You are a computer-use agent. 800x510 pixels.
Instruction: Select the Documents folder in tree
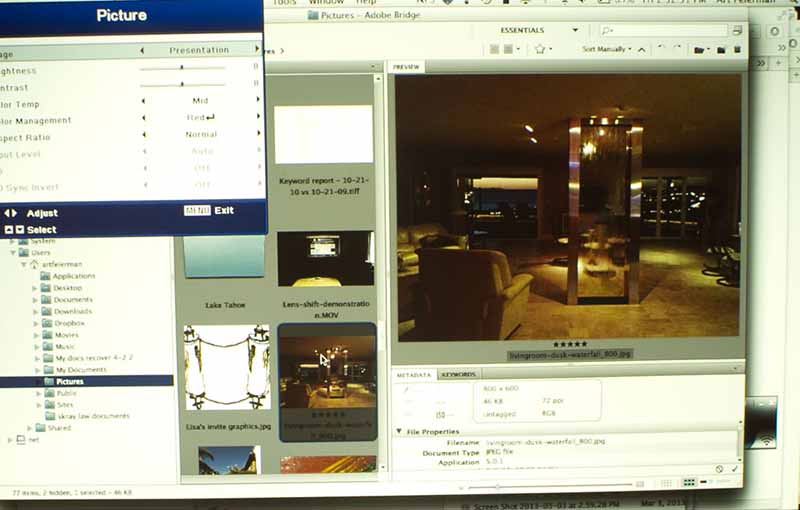(x=67, y=299)
